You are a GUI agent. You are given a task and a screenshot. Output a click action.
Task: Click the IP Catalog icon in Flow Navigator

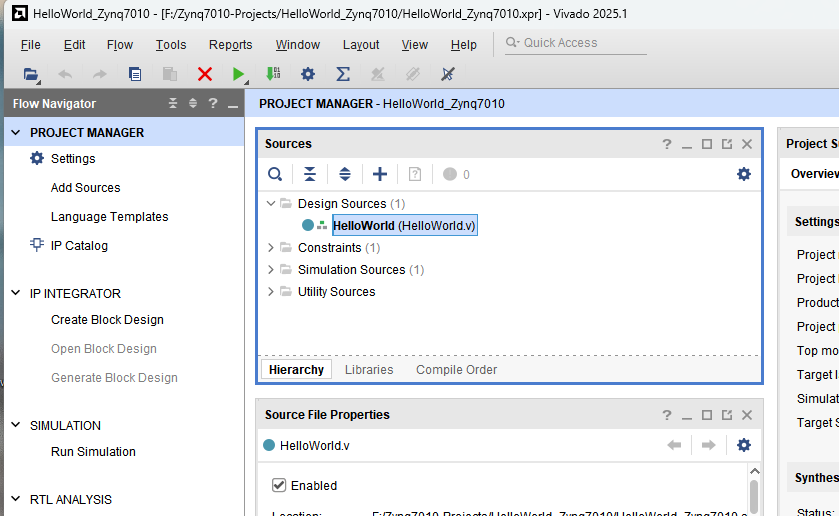click(x=36, y=245)
